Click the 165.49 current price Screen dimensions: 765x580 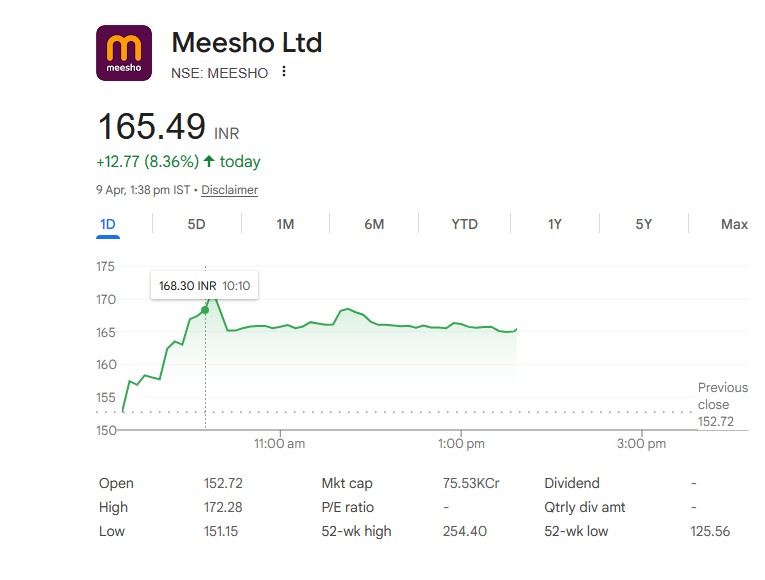coord(151,128)
